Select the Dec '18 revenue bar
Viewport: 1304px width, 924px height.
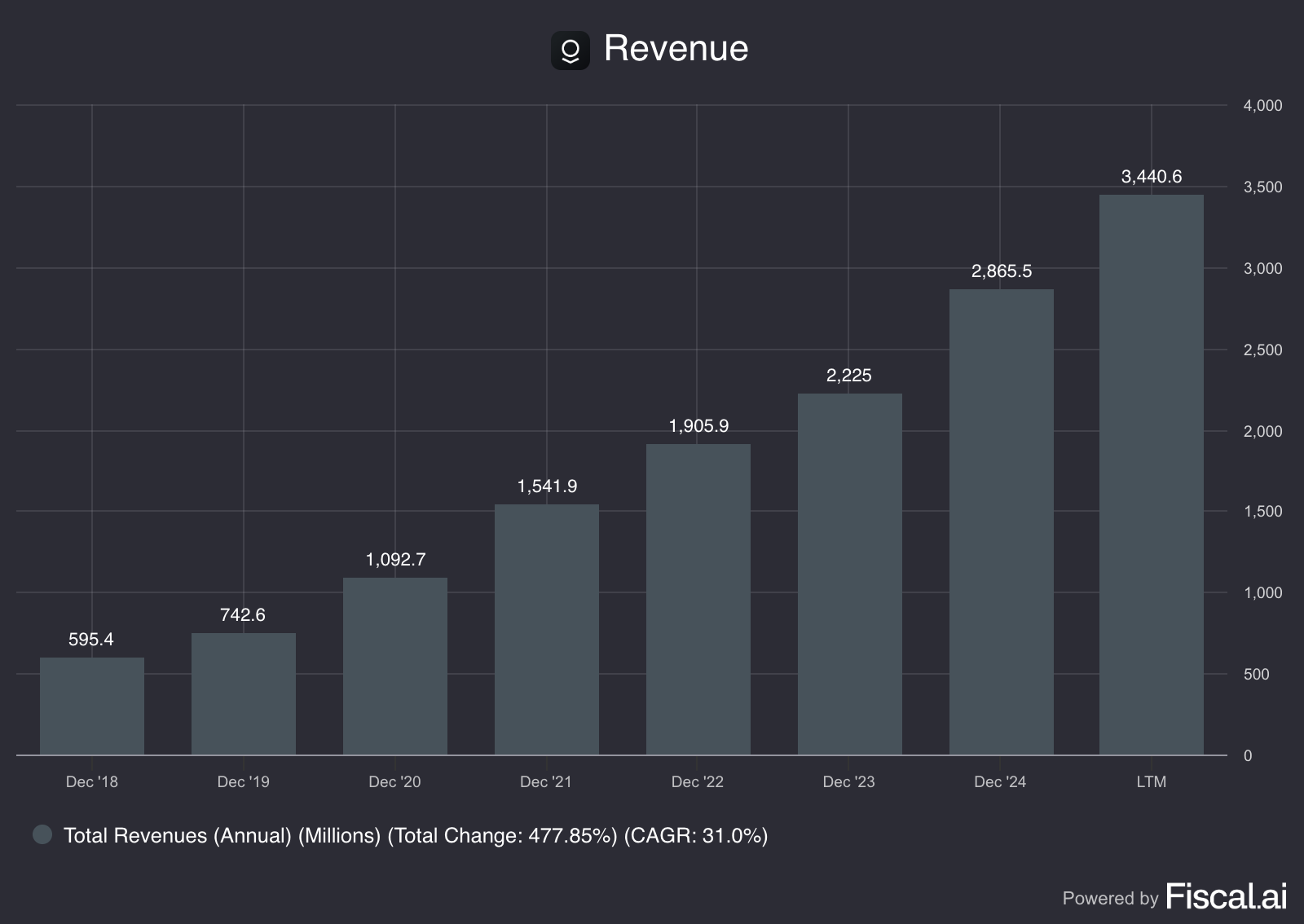click(92, 706)
